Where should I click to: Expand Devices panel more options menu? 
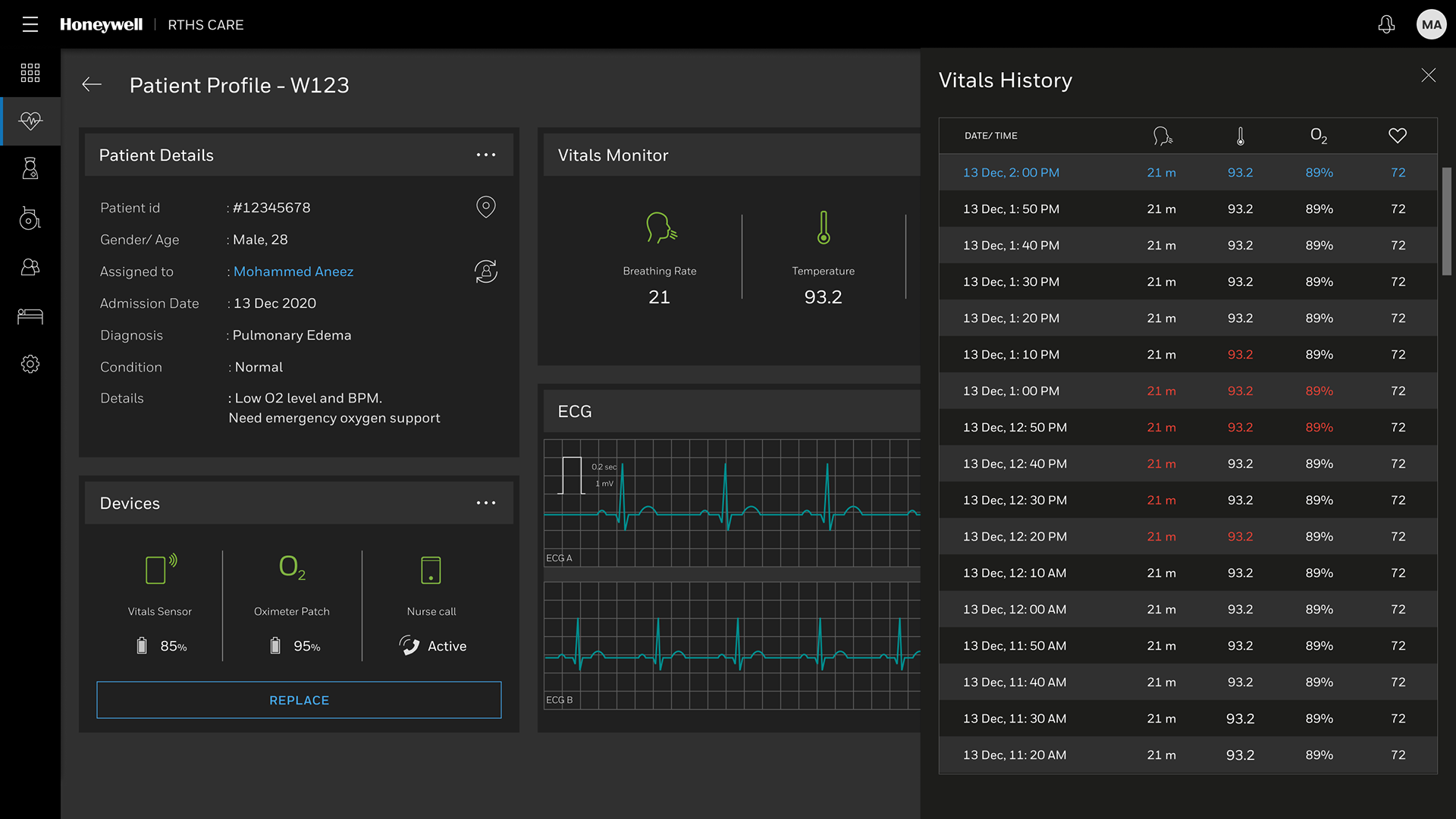coord(486,503)
